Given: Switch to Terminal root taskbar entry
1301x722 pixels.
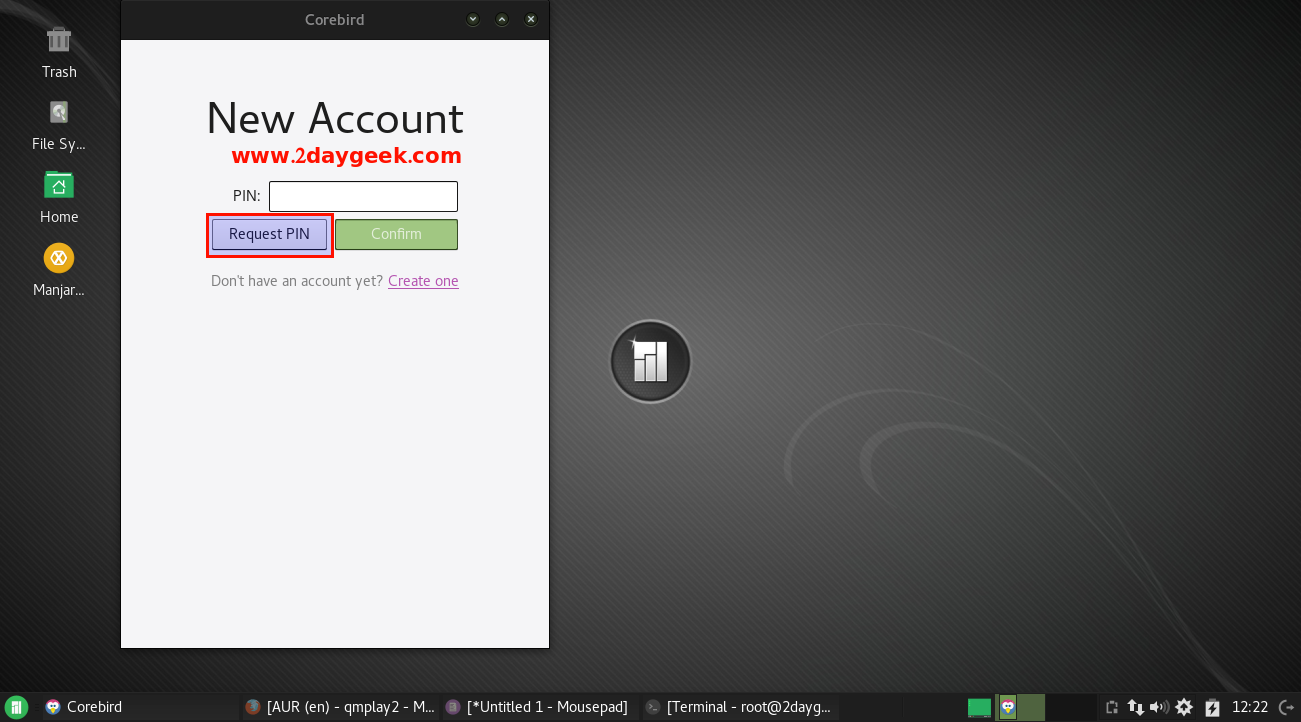Looking at the screenshot, I should click(x=738, y=707).
